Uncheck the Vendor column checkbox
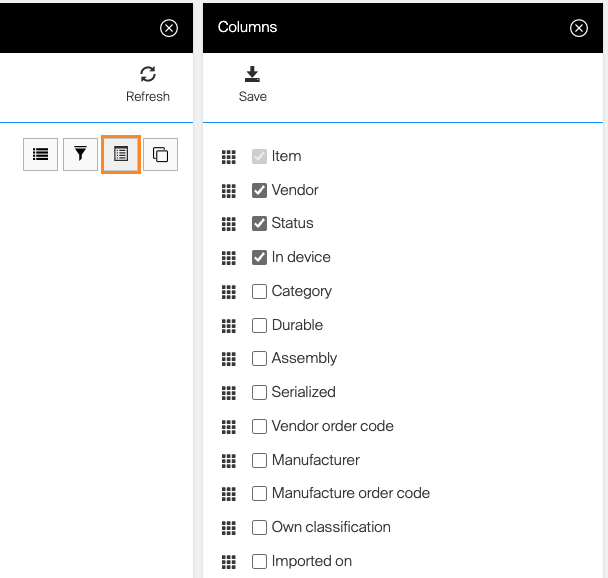 [259, 190]
